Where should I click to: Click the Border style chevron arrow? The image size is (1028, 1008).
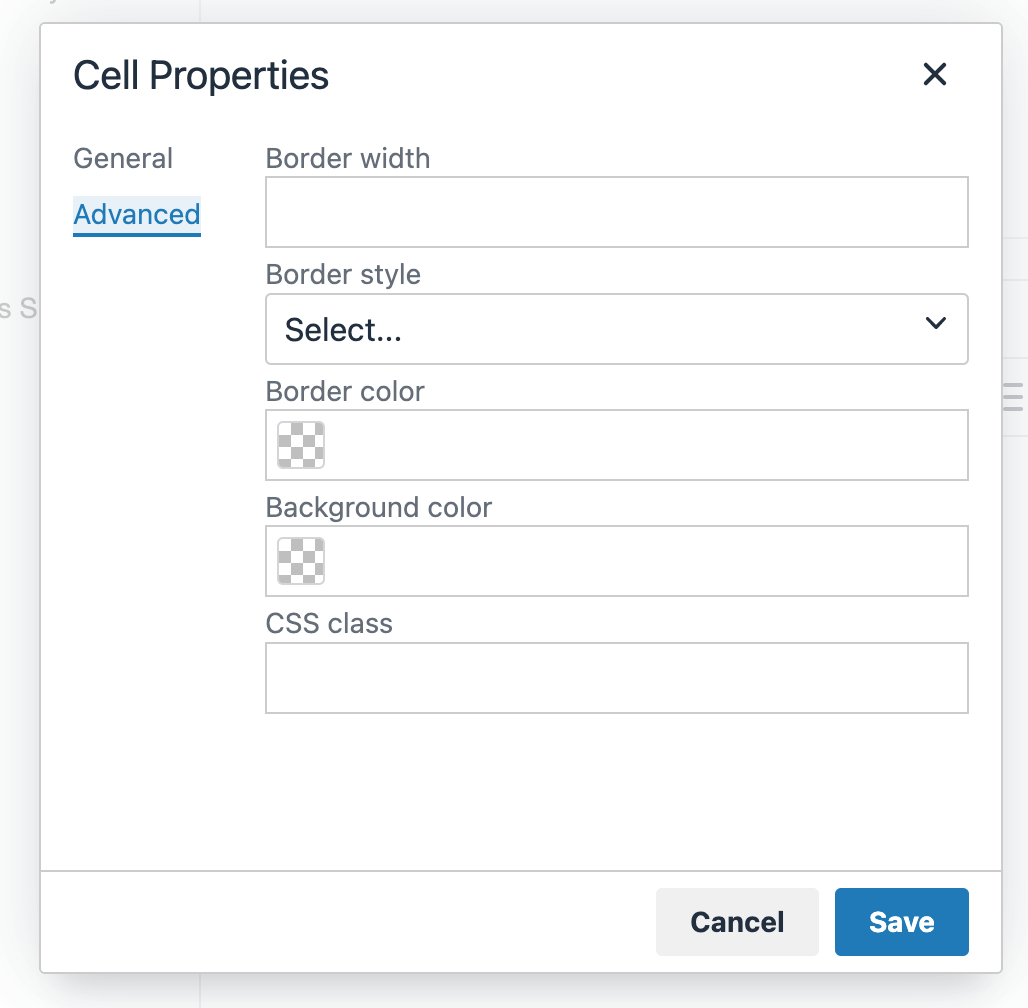935,323
